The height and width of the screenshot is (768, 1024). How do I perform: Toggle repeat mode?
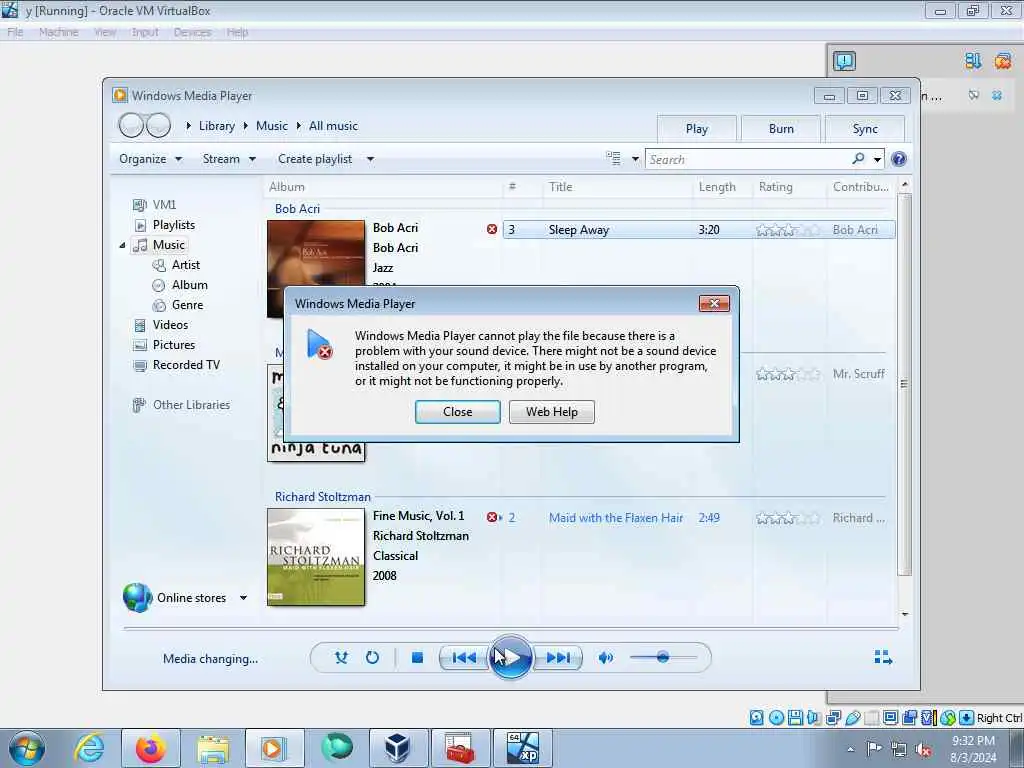click(372, 658)
